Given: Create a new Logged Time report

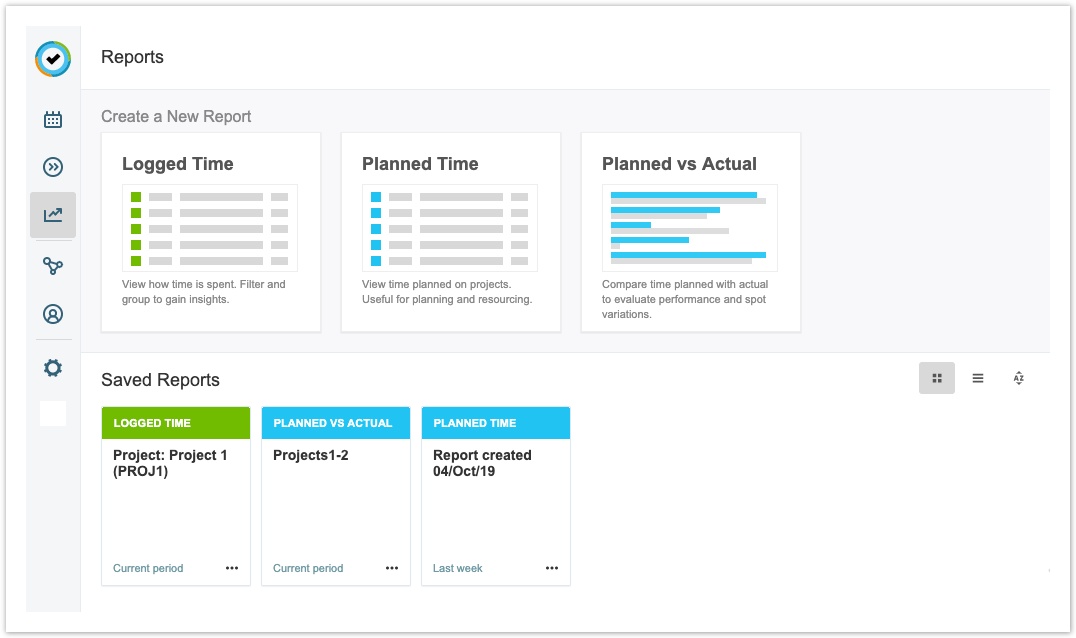Looking at the screenshot, I should click(210, 232).
